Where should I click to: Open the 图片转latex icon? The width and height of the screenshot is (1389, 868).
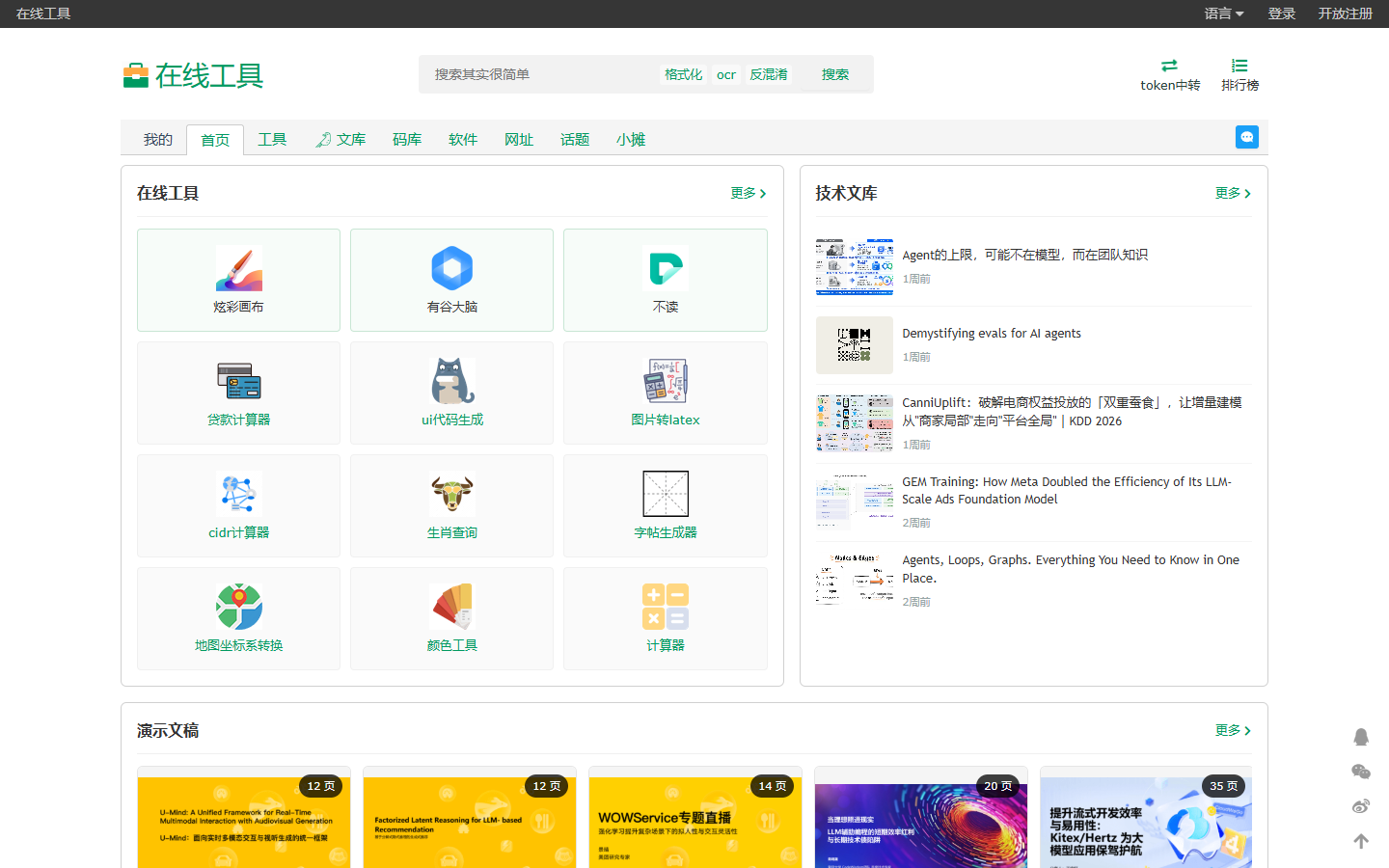[666, 382]
